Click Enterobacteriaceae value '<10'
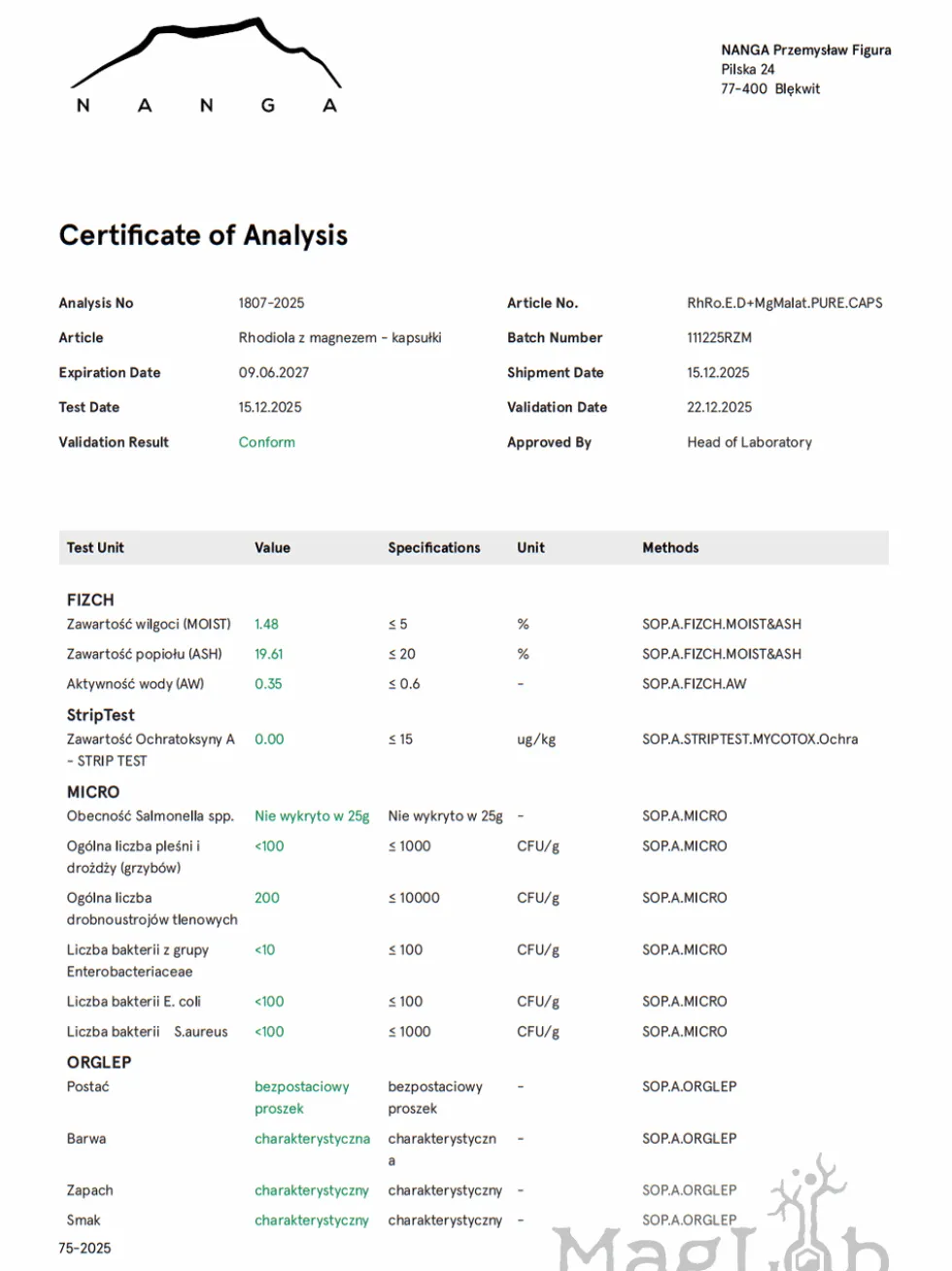Screen dimensions: 952x1271 coord(265,950)
